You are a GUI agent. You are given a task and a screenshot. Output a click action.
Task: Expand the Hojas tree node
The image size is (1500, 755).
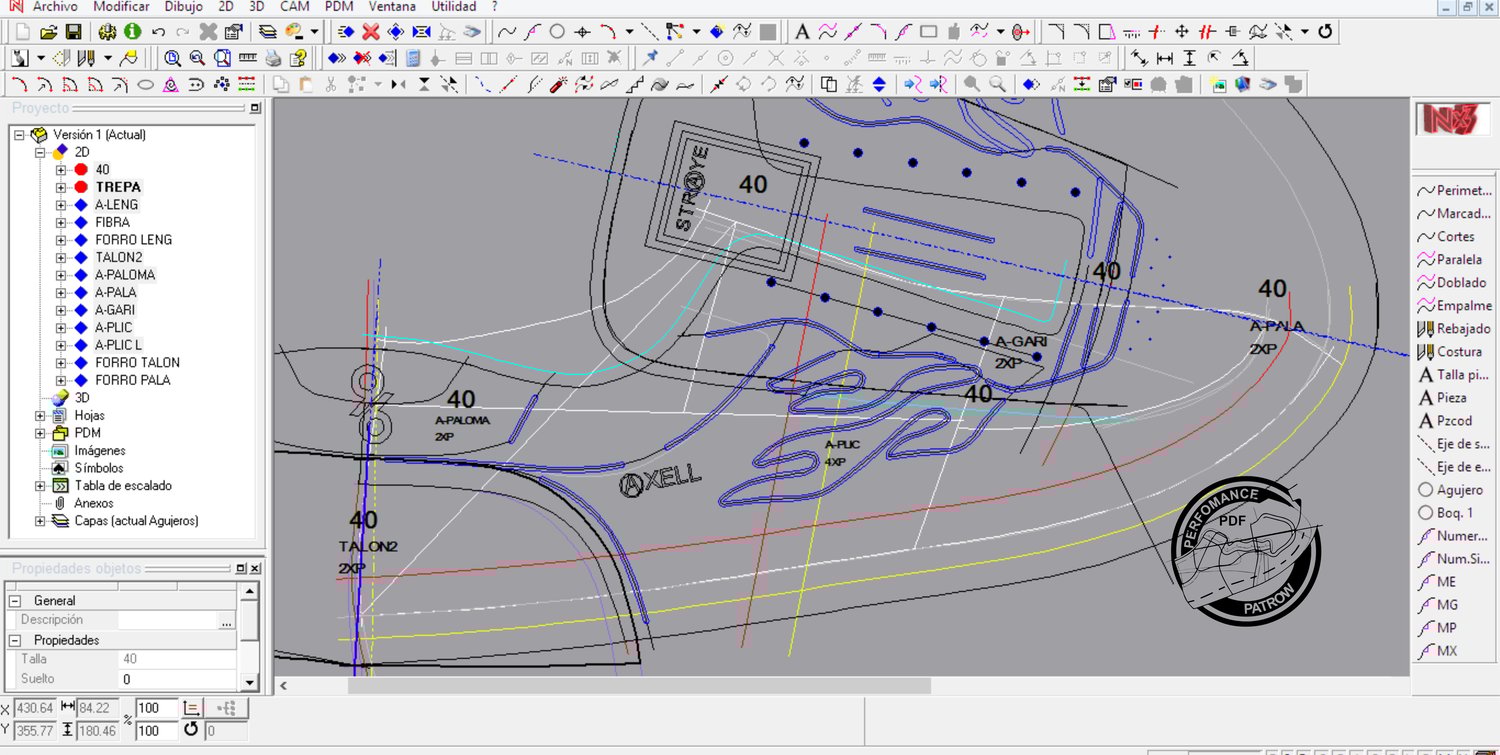tap(40, 415)
